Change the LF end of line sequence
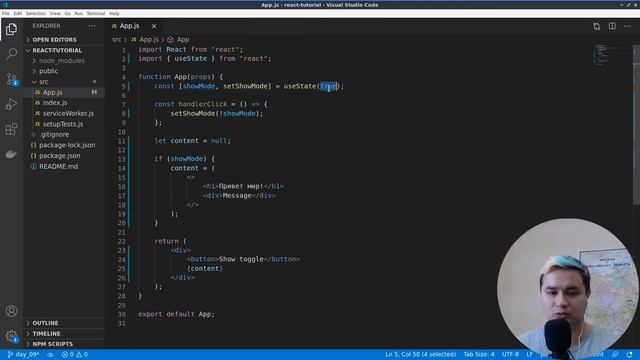Screen dimensions: 640x360 pos(529,354)
